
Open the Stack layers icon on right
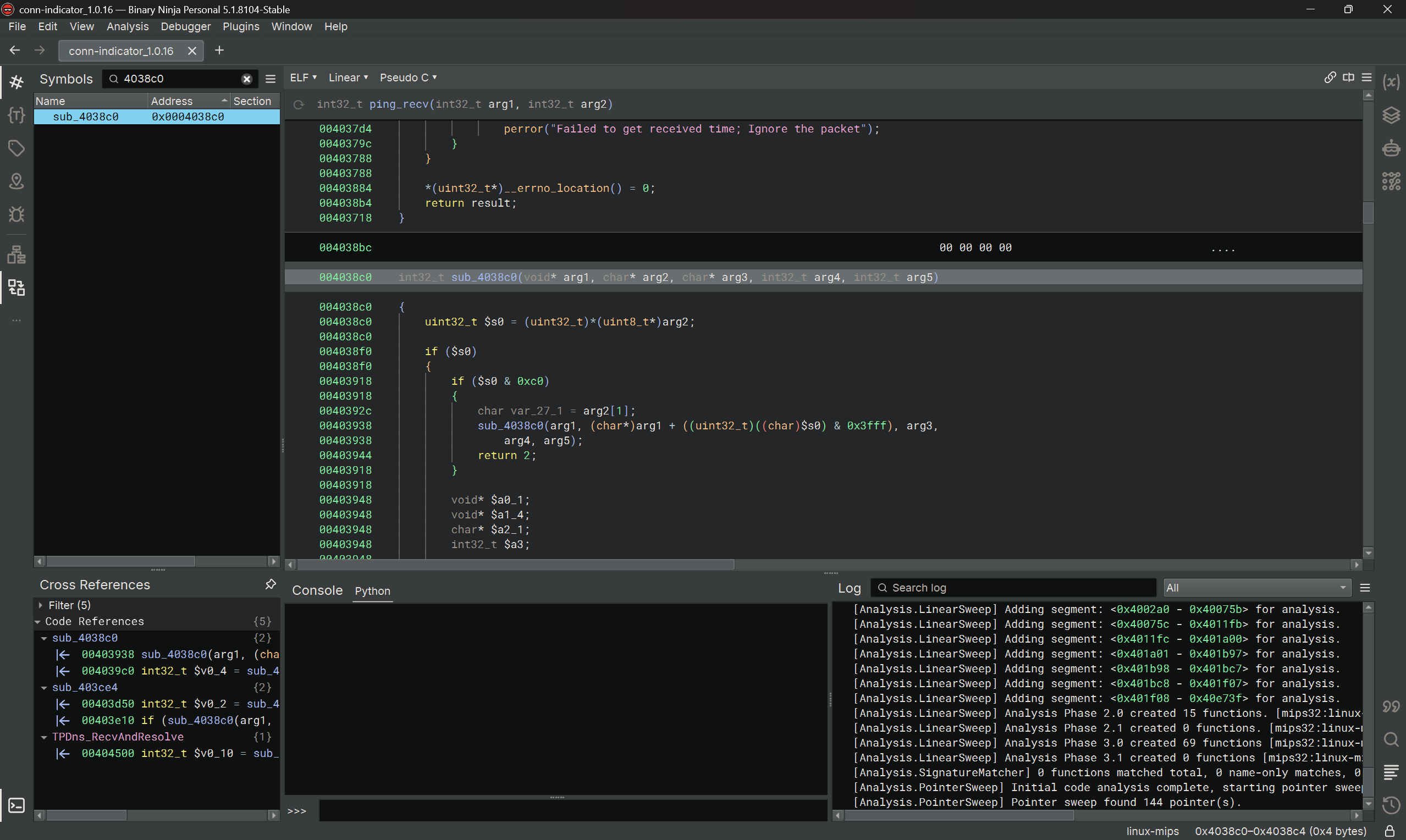click(1391, 115)
